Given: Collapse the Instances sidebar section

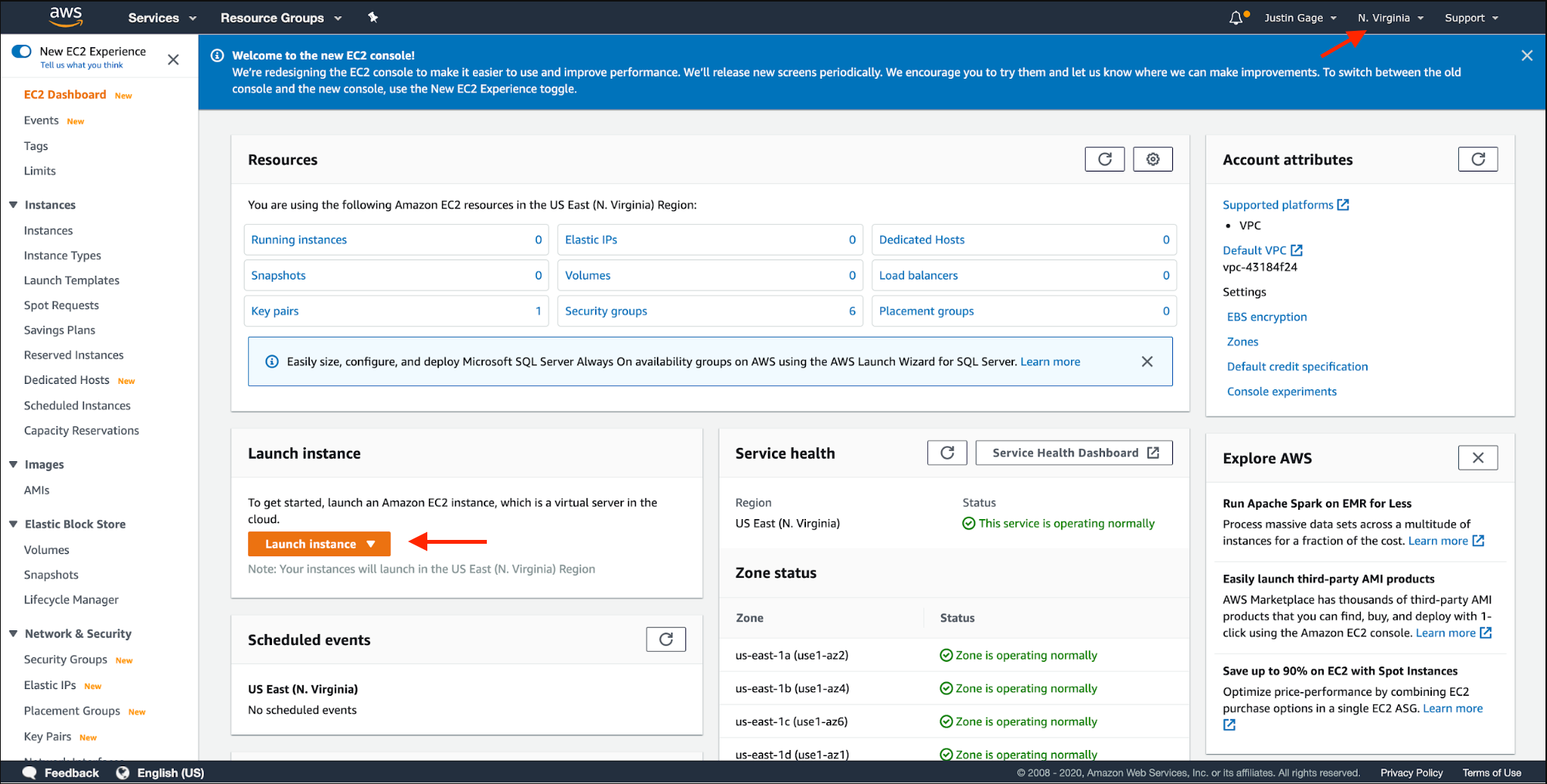Looking at the screenshot, I should pos(13,205).
